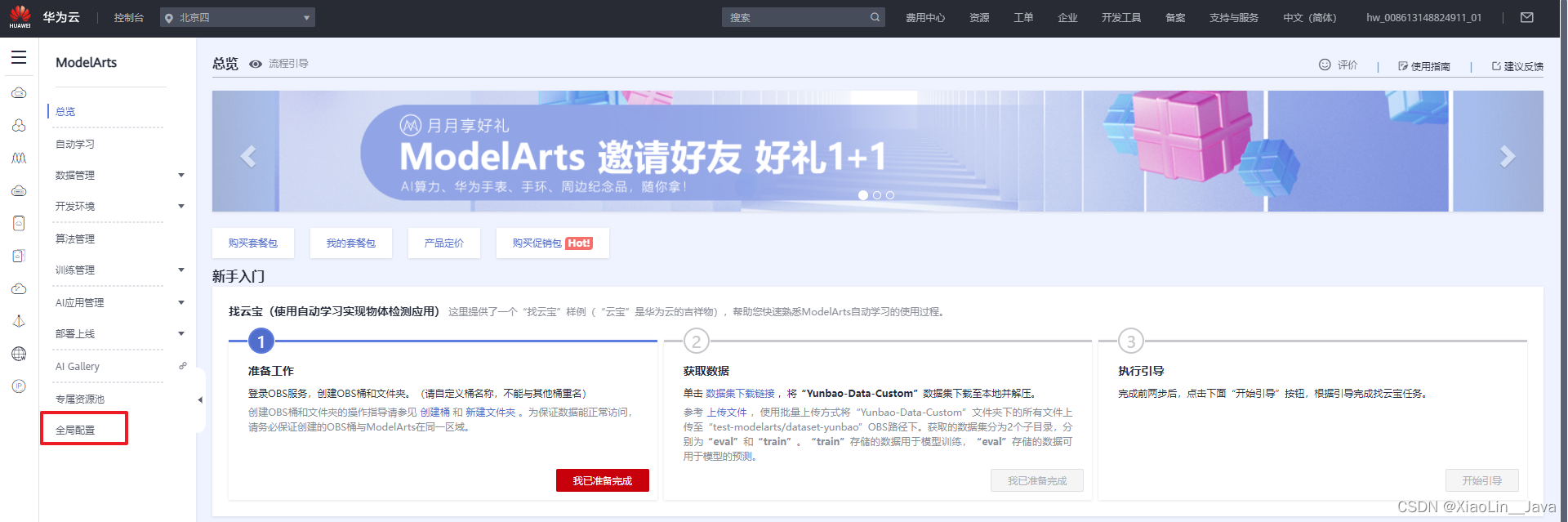Screen dimensions: 1568x522
Task: Open 费用中心 in the top bar
Action: coord(925,17)
